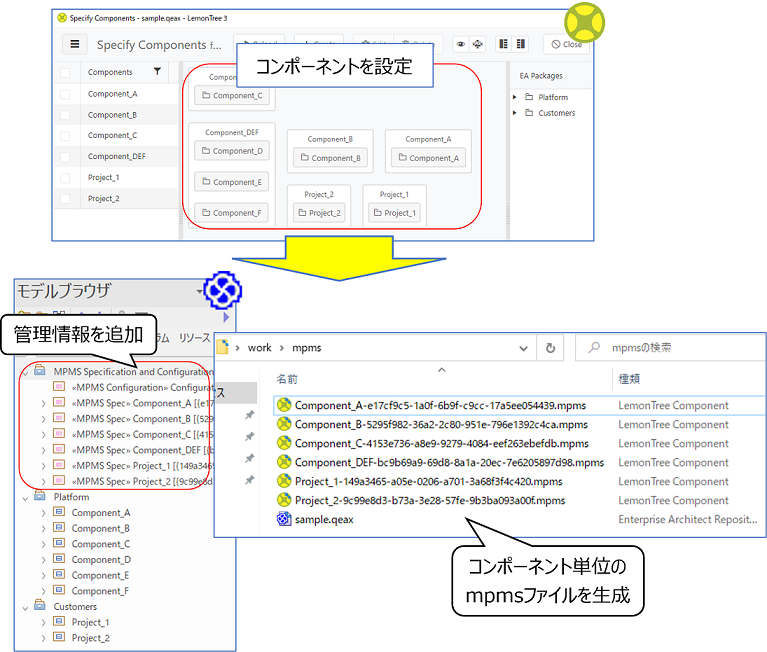Check the select-all Components header checkbox
This screenshot has height=652, width=767.
tap(65, 72)
